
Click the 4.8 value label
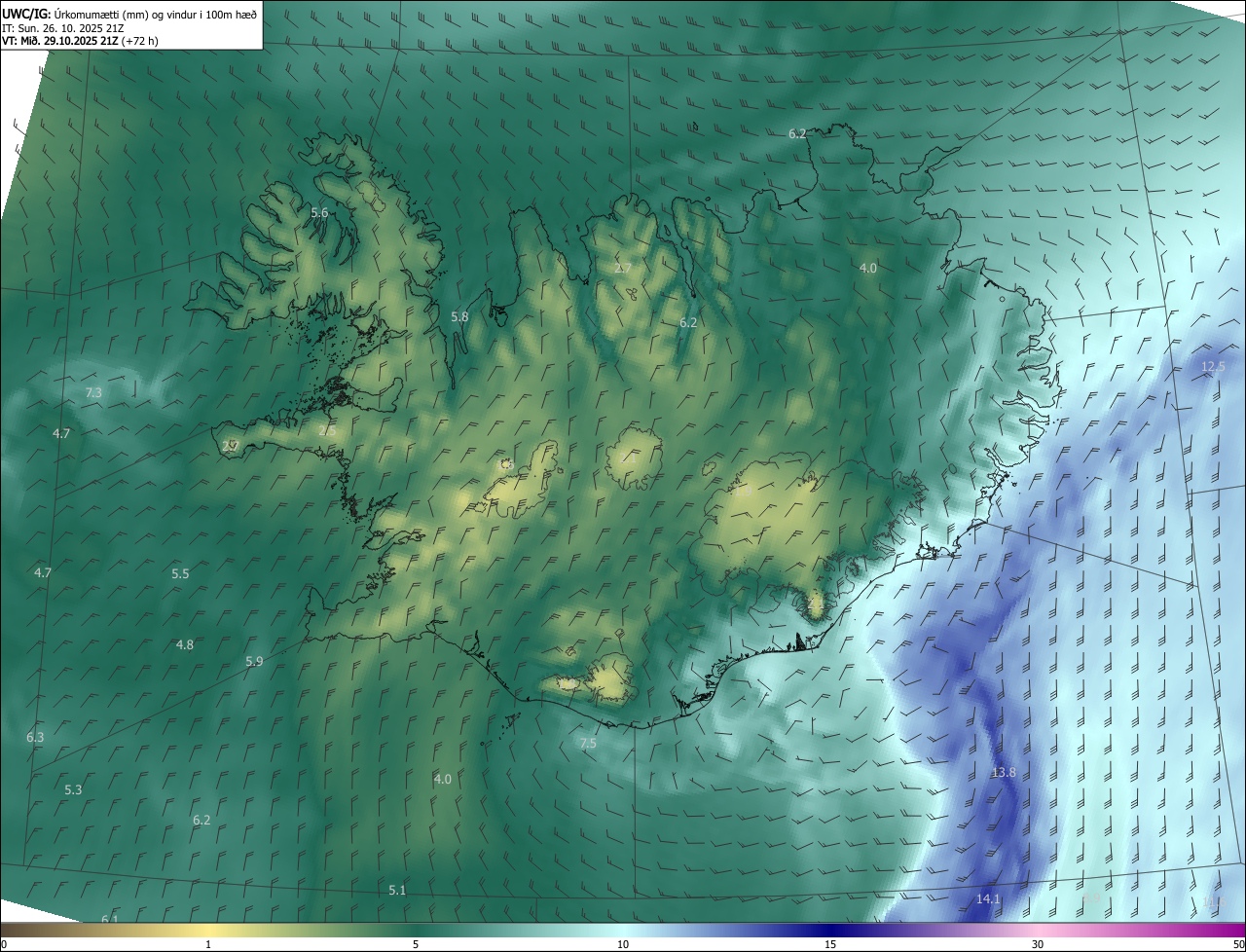point(184,644)
